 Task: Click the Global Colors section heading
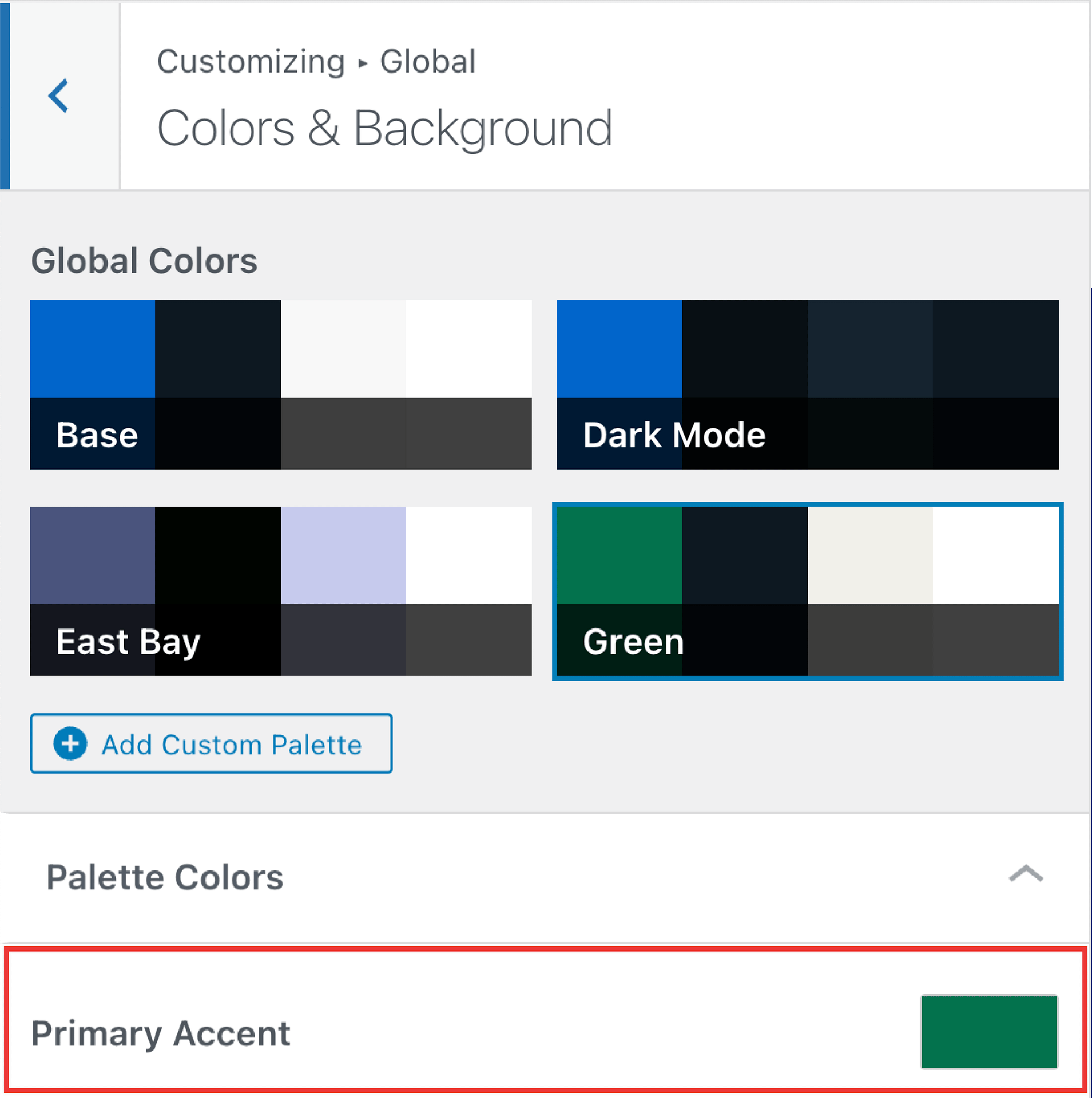[x=144, y=261]
